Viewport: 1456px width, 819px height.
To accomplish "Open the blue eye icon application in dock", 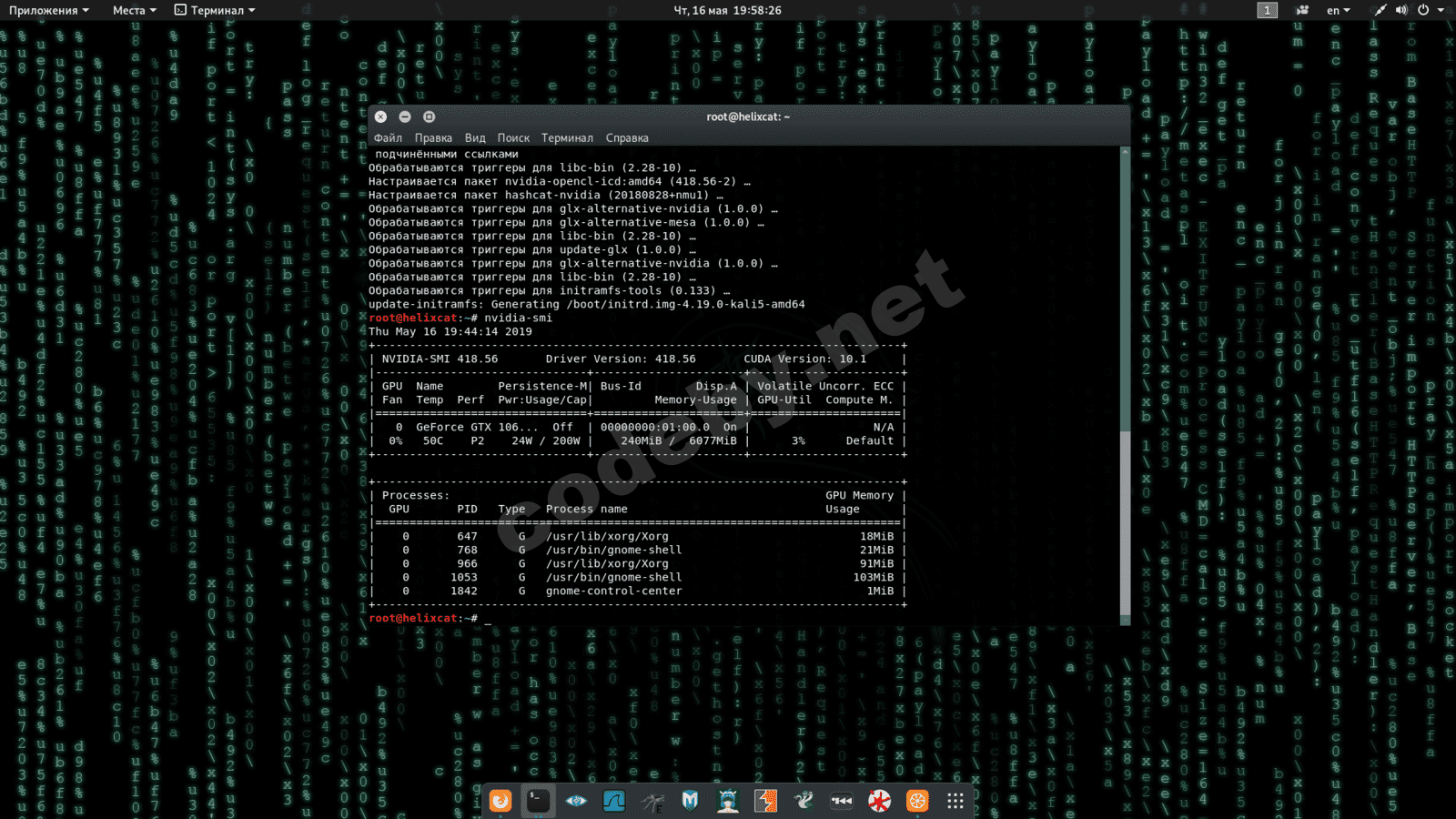I will (x=576, y=801).
